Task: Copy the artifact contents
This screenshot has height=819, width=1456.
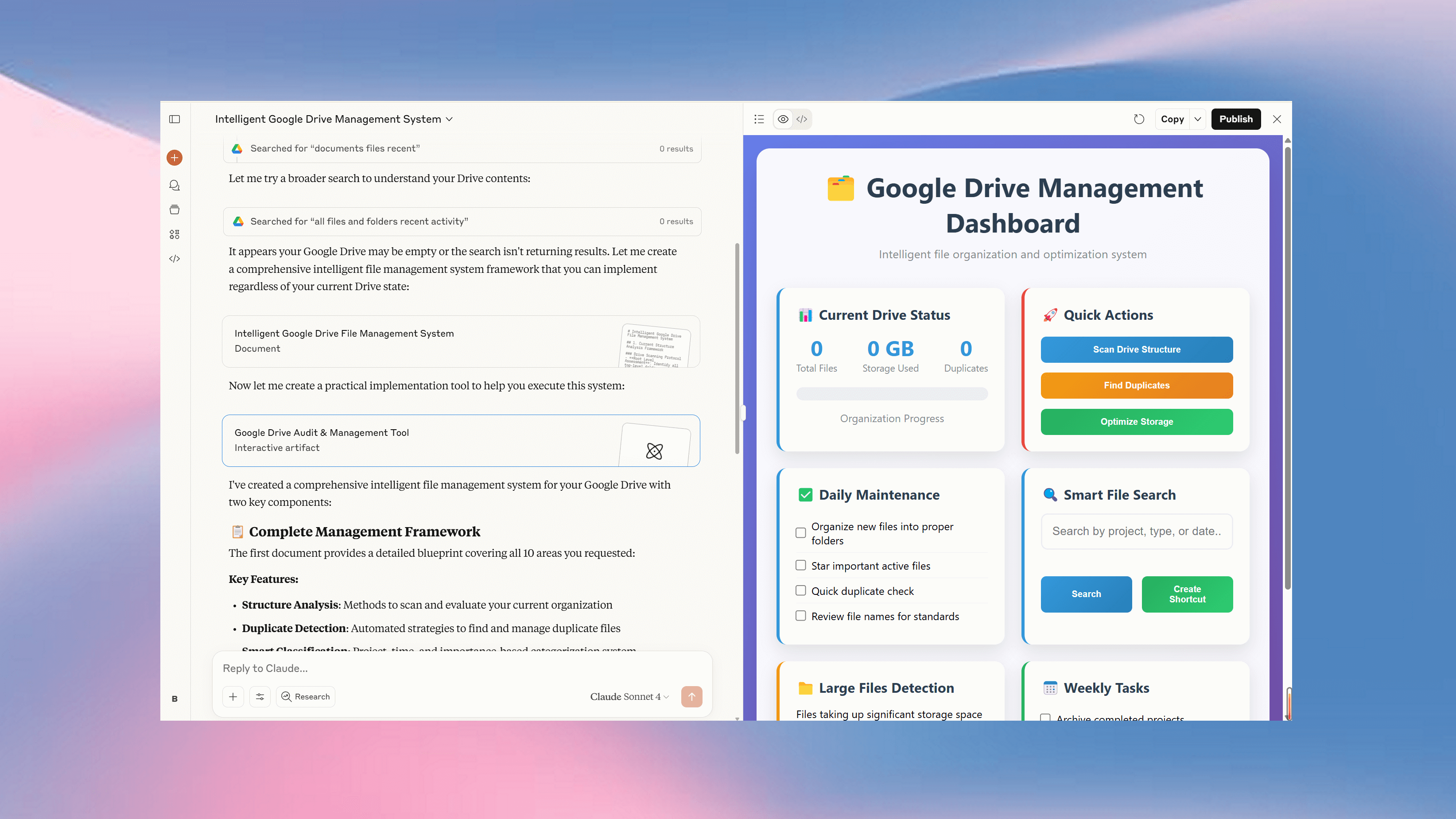Action: click(1172, 119)
